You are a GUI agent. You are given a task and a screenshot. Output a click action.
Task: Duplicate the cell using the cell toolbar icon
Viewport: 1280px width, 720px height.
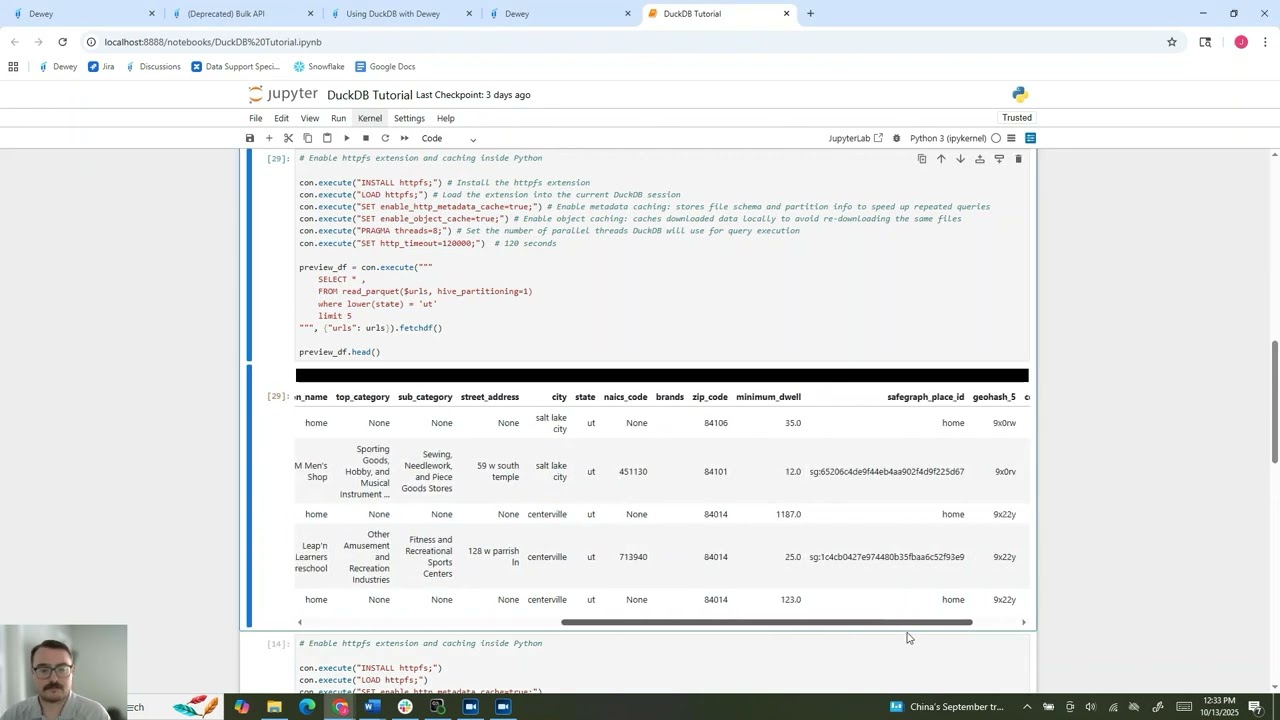click(x=922, y=159)
